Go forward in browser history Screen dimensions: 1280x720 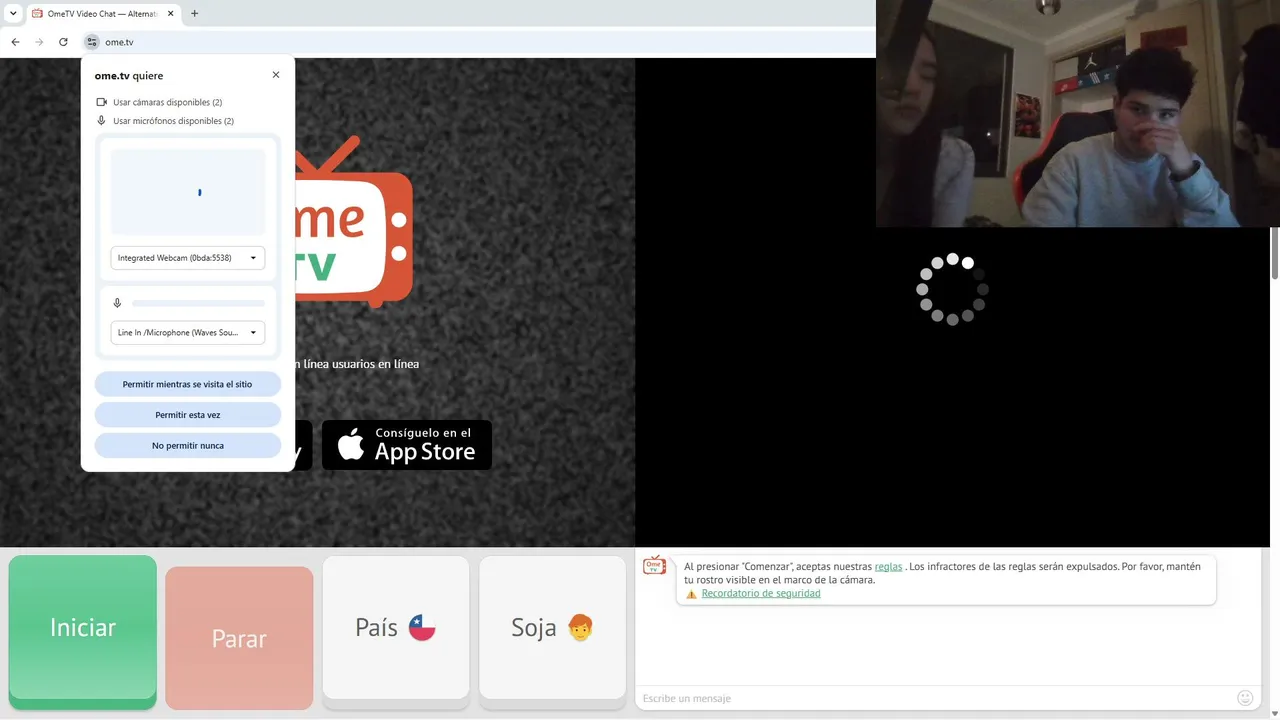pos(39,42)
